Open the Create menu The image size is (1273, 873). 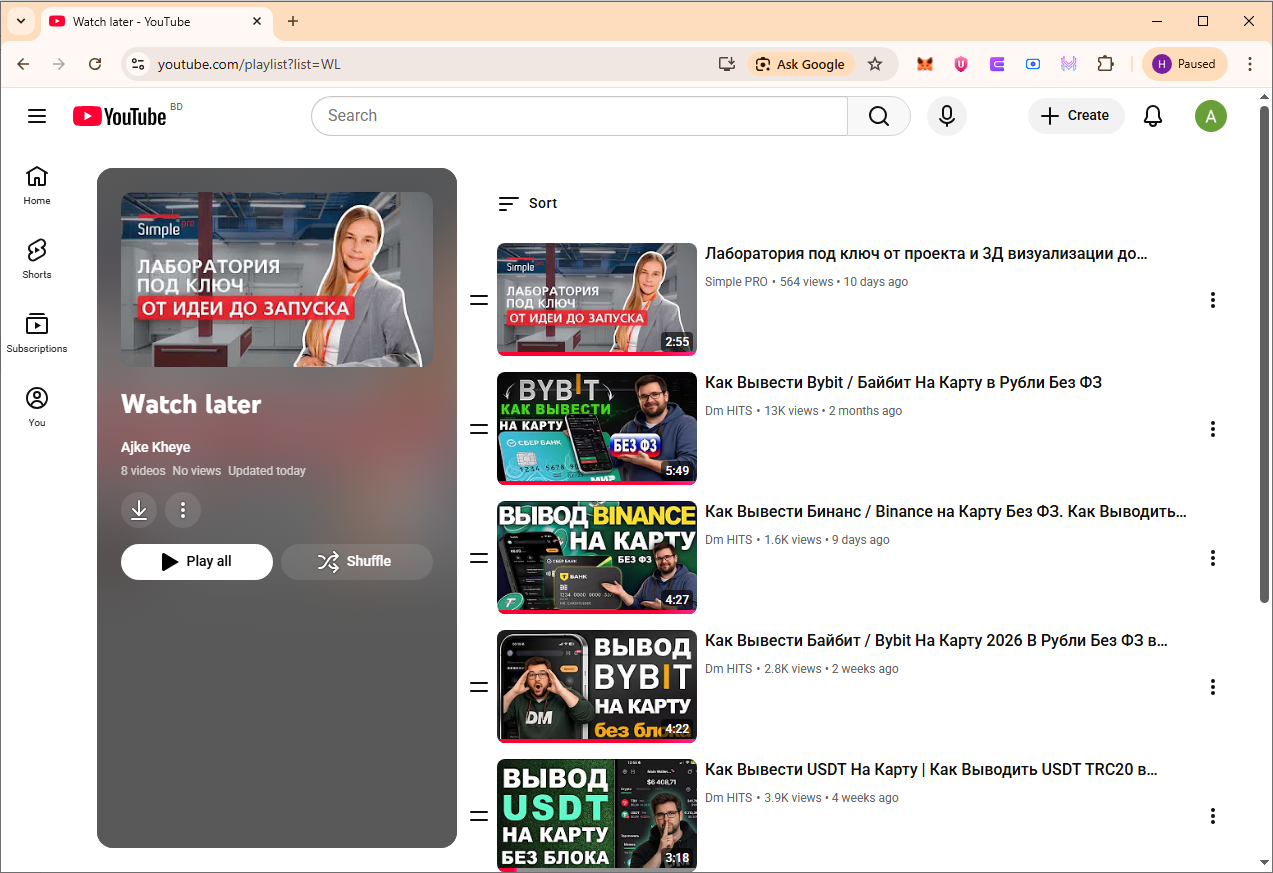pos(1076,116)
